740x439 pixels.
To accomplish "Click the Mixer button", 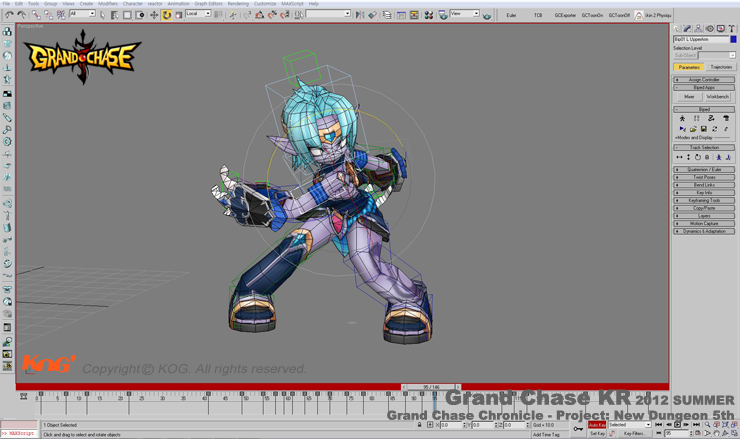I will [x=689, y=97].
